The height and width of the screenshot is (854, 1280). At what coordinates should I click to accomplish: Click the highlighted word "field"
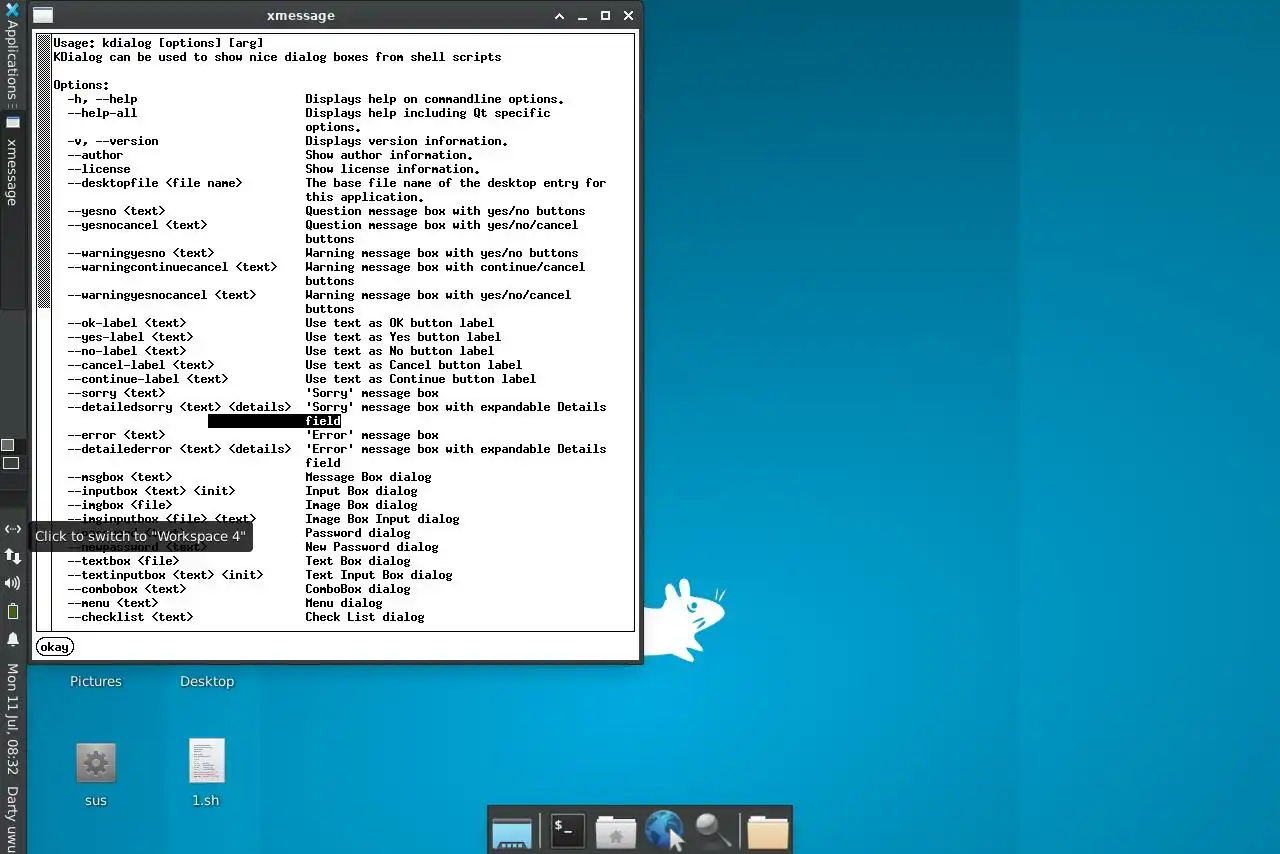(323, 421)
